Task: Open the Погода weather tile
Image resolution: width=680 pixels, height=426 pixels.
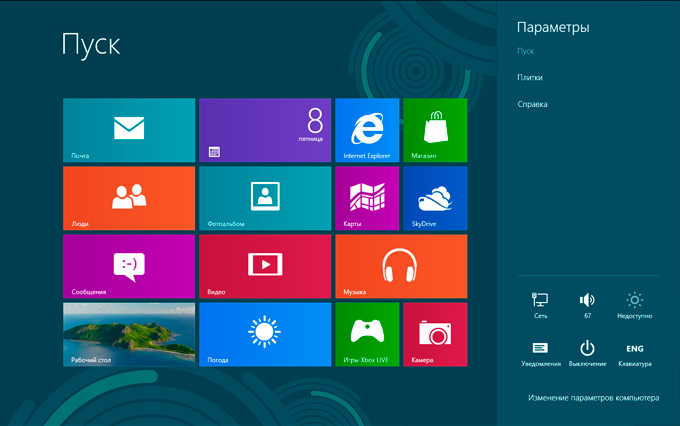Action: point(265,334)
